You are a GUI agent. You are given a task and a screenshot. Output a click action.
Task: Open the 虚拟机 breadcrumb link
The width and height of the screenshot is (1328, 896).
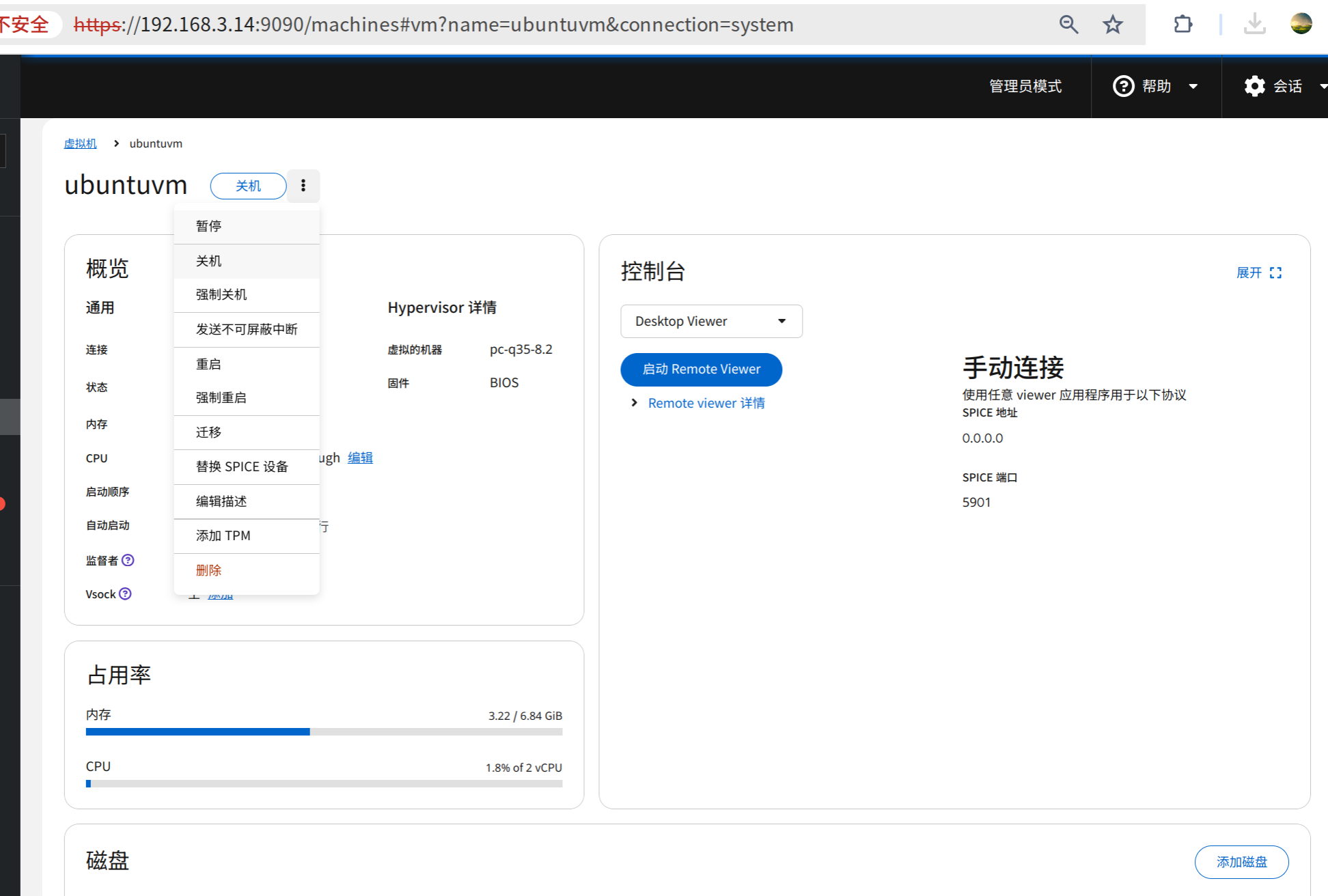click(81, 143)
